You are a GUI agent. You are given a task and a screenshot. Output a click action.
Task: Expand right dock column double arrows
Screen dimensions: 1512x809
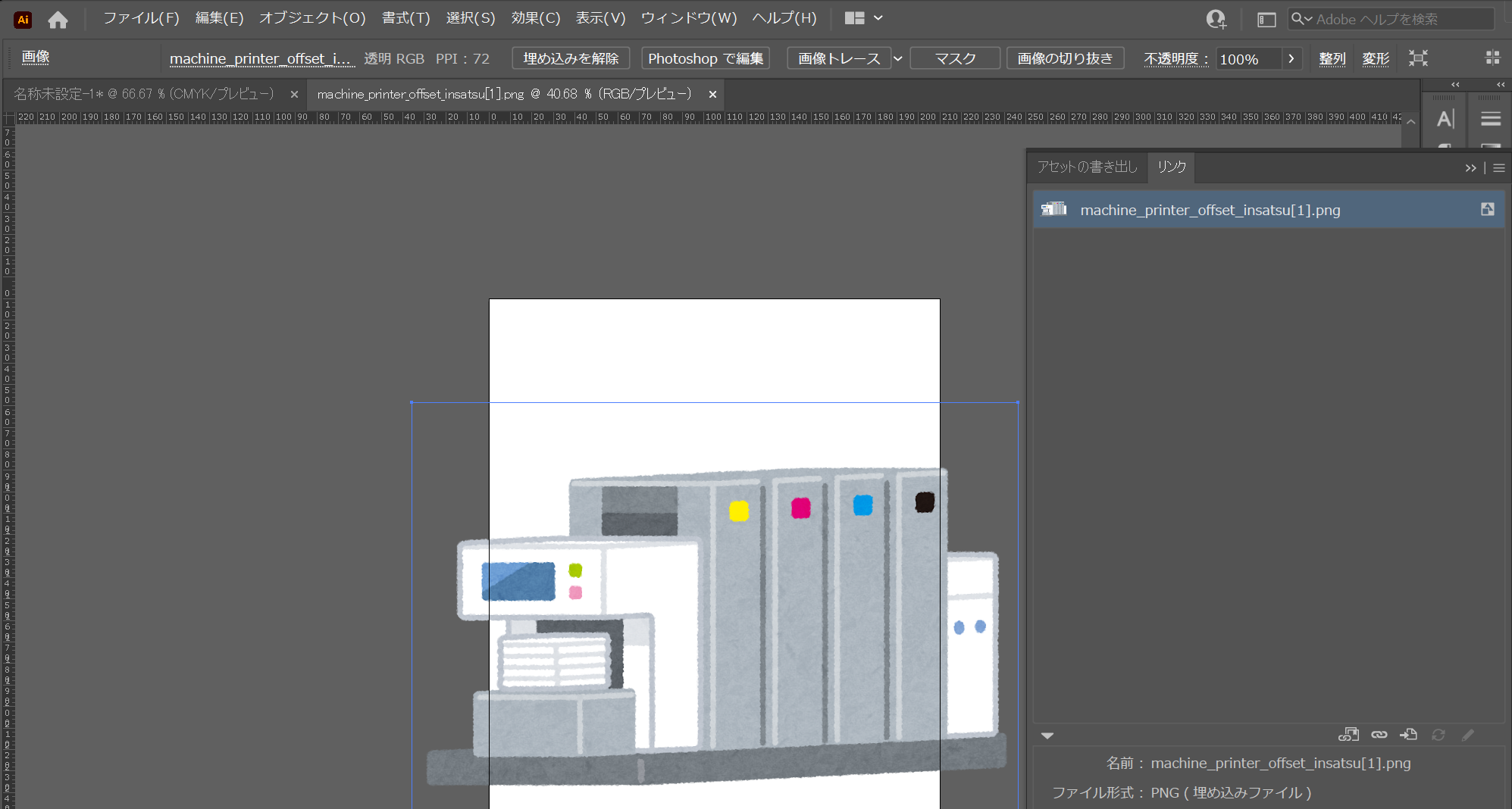(1501, 85)
